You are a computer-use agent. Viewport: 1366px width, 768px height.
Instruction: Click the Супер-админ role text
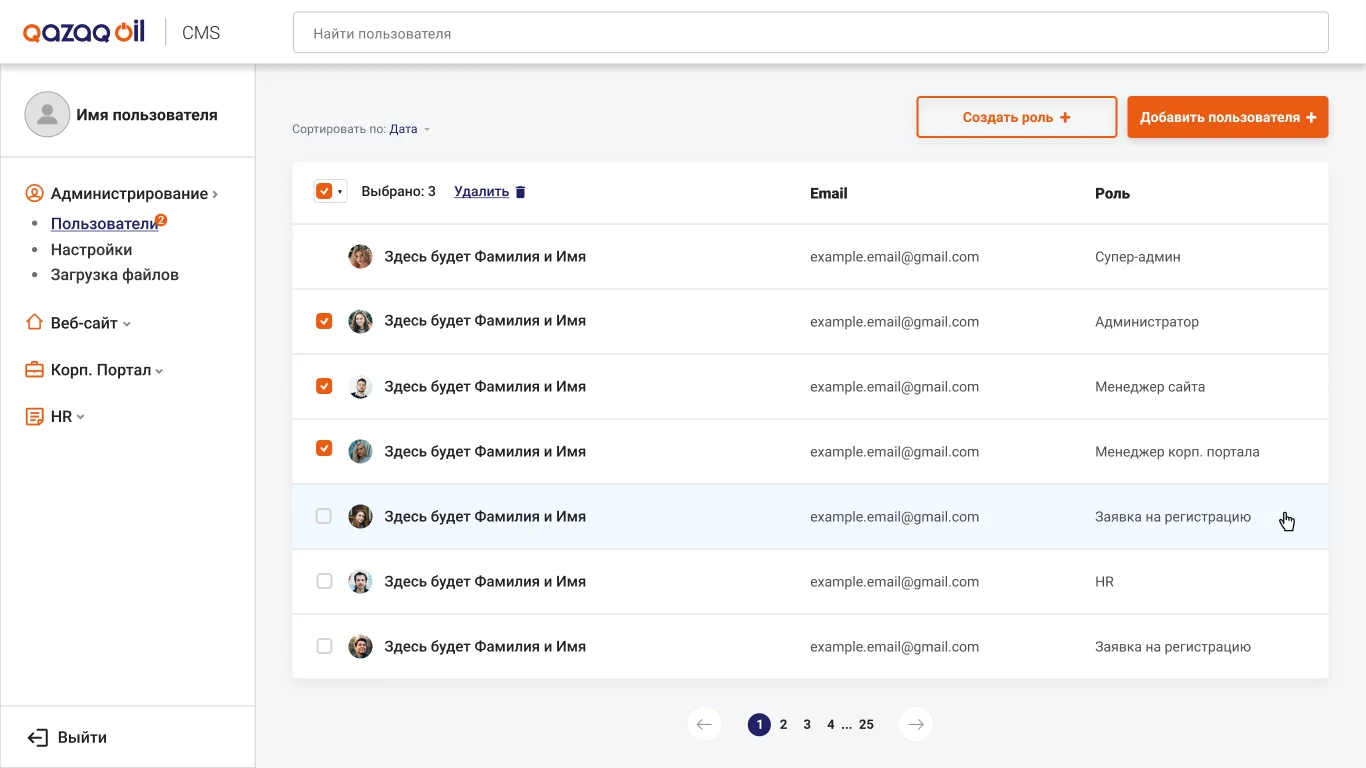point(1138,257)
